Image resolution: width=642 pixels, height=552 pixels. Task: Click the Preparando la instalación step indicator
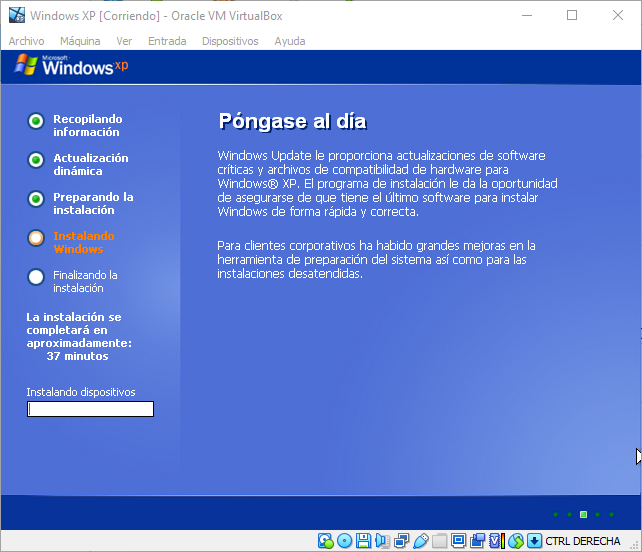(36, 199)
